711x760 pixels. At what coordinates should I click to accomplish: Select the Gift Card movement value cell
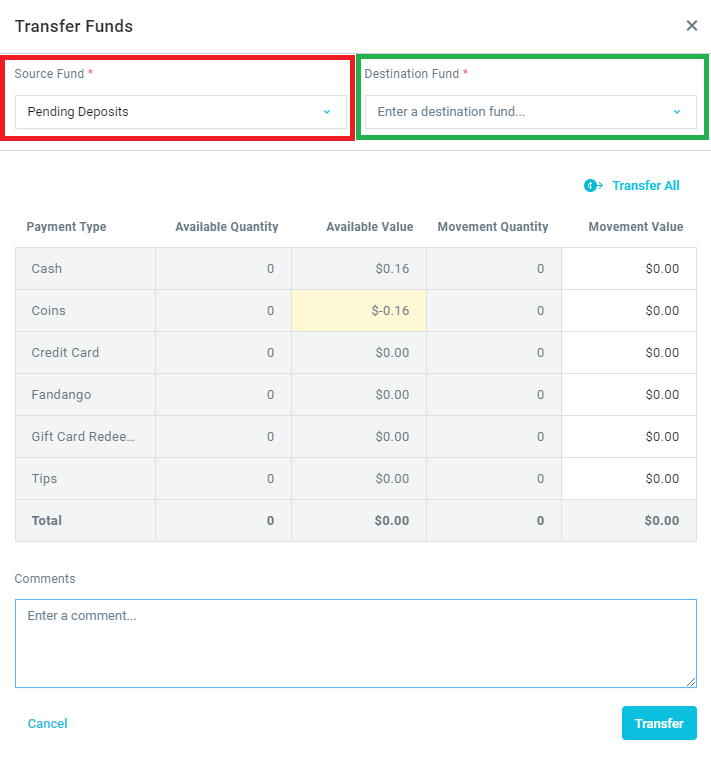(x=629, y=437)
